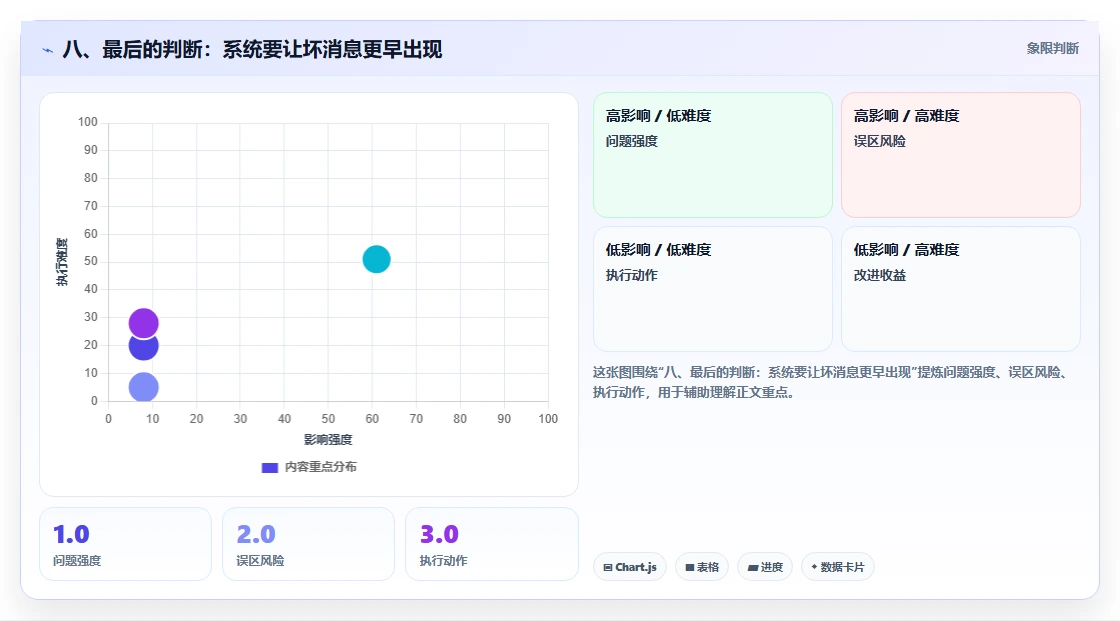
Task: Select the 高影响 / 低难度 quadrant card
Action: click(713, 154)
